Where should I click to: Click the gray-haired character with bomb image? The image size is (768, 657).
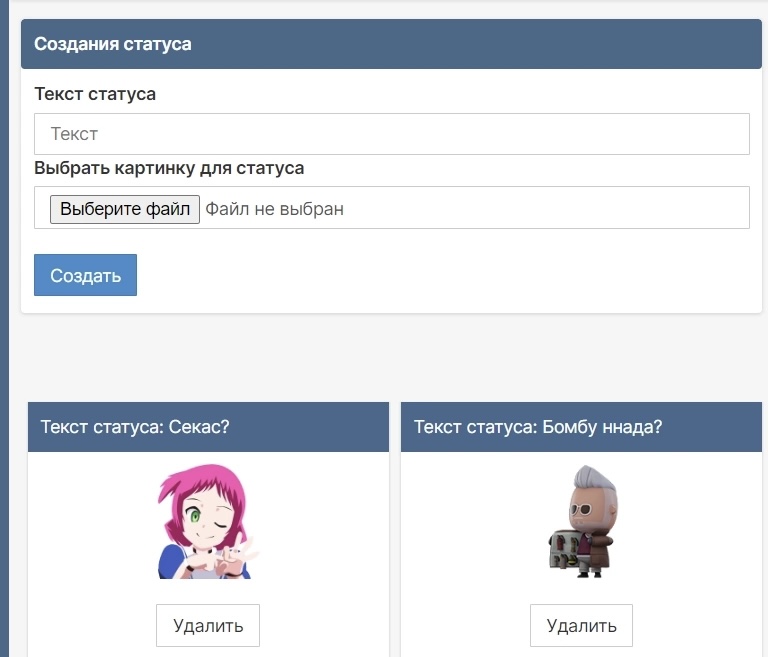click(x=582, y=521)
